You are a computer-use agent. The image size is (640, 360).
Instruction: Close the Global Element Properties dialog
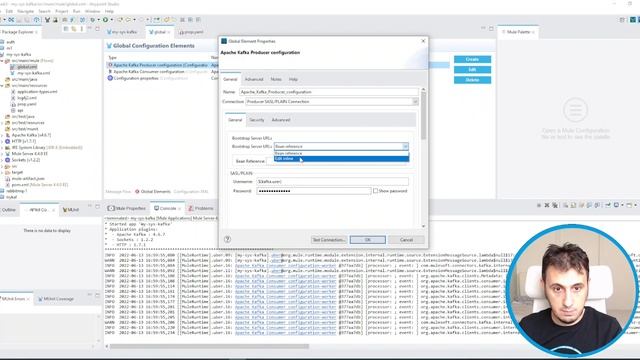tap(423, 41)
